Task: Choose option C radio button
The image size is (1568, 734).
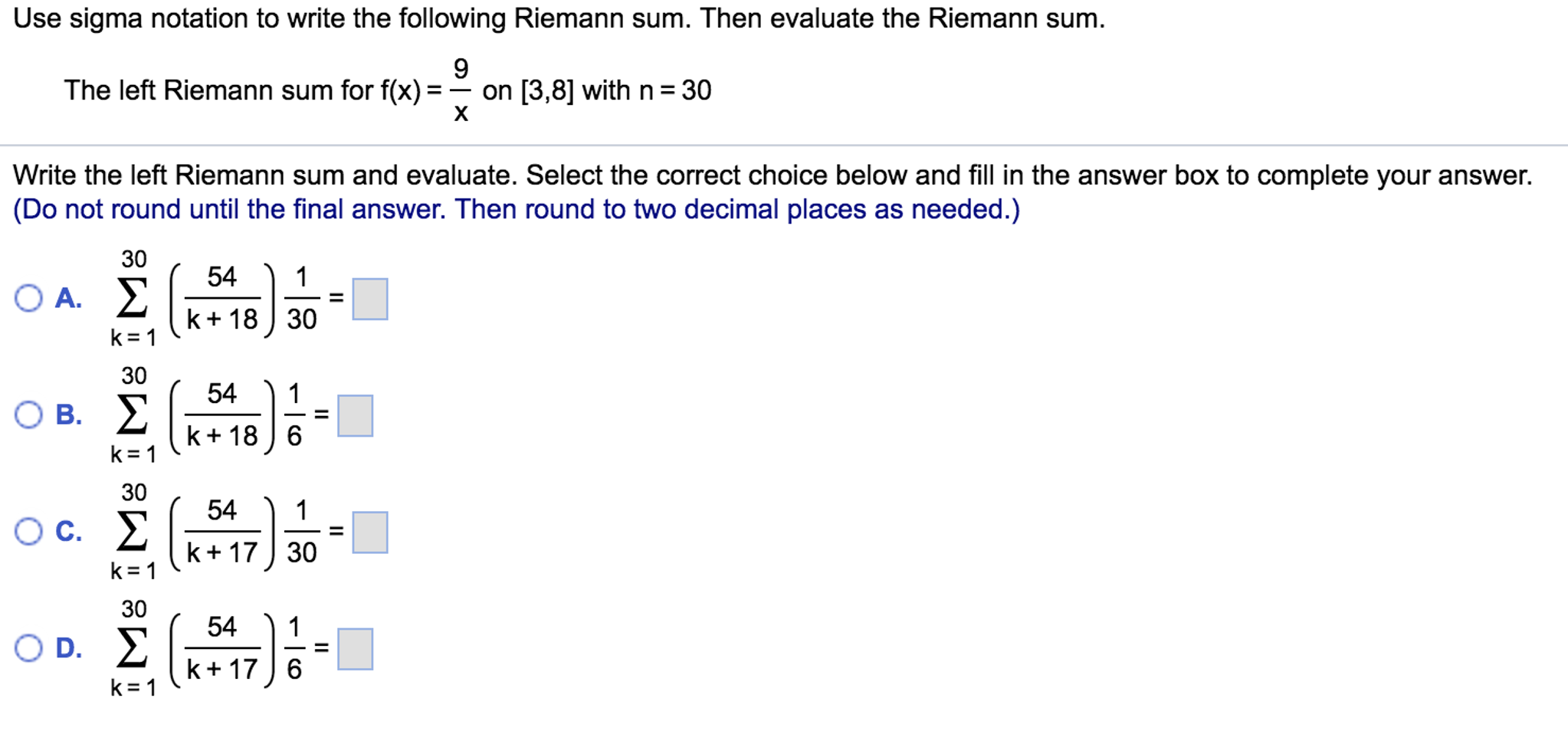Action: (28, 531)
